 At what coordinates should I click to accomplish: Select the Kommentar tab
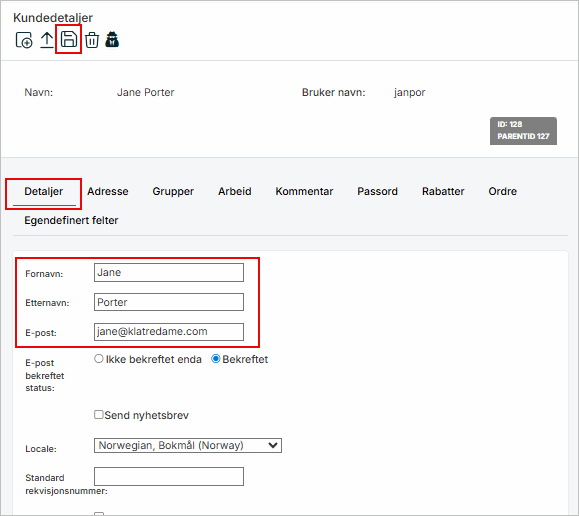pos(304,191)
